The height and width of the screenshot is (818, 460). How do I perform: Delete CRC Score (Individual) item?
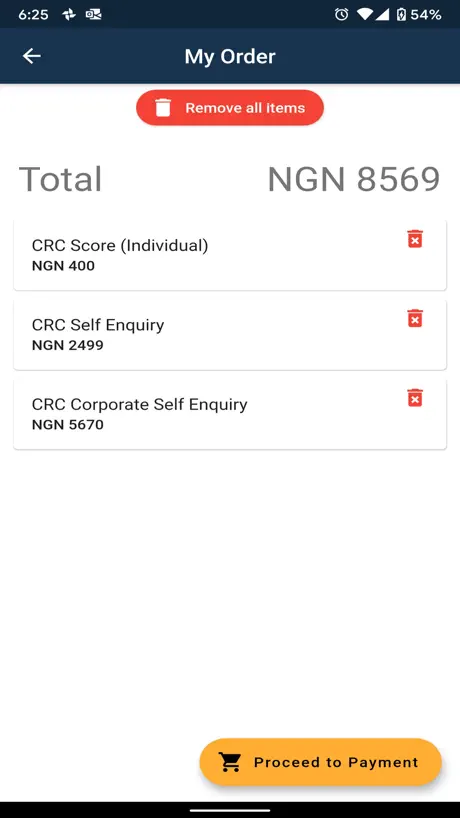(x=415, y=239)
